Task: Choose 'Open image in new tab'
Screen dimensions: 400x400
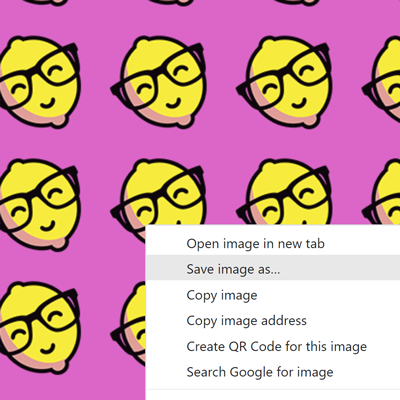Action: 255,244
